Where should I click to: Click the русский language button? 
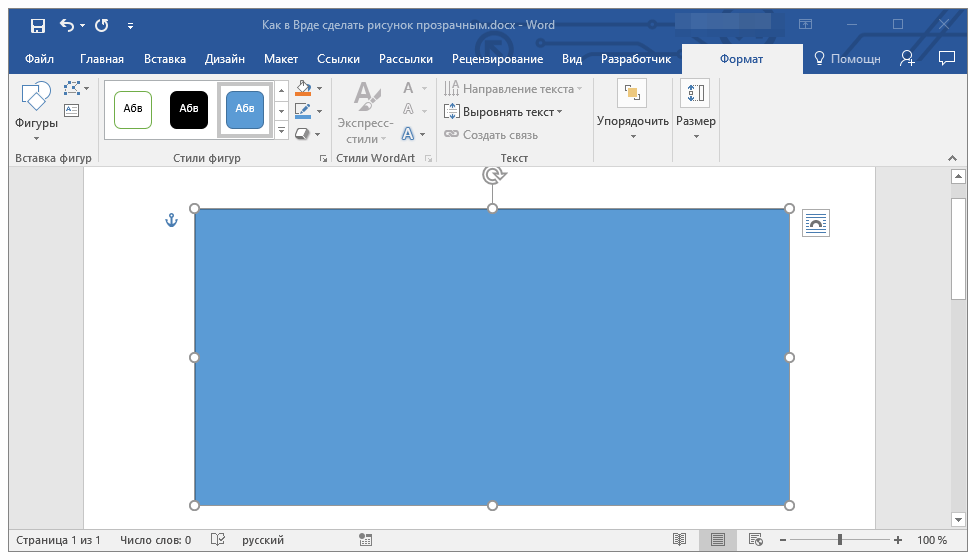tap(263, 540)
